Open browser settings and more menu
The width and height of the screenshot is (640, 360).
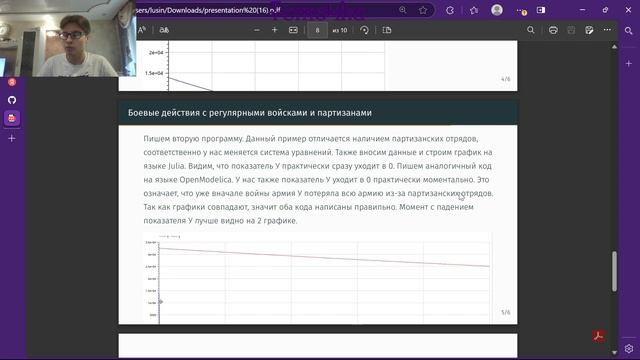(x=521, y=11)
